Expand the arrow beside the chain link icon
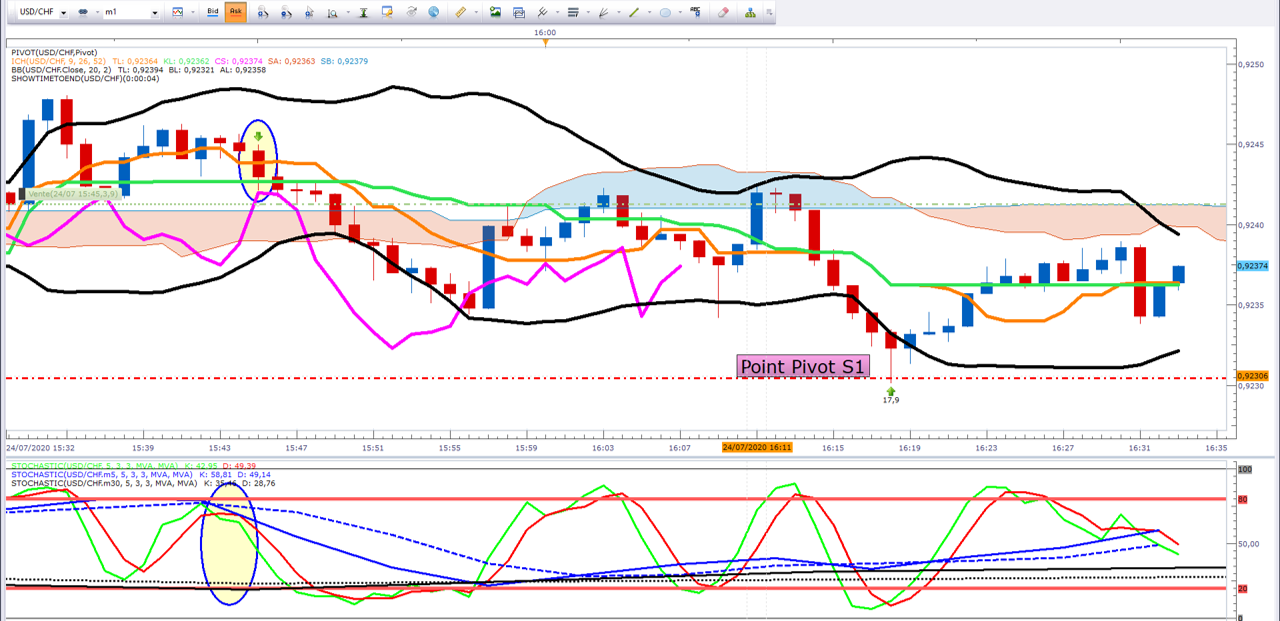The height and width of the screenshot is (621, 1280). point(97,12)
